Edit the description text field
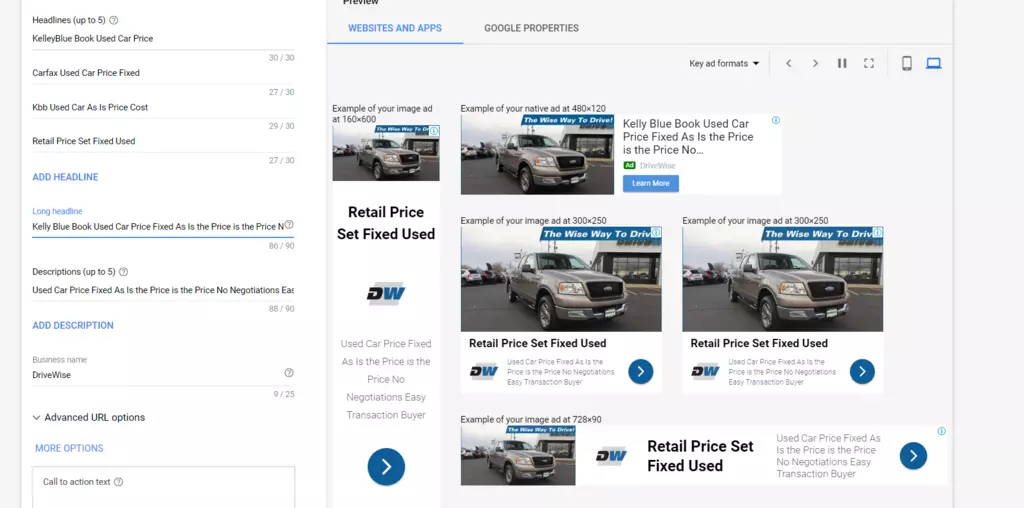This screenshot has height=508, width=1024. point(163,290)
